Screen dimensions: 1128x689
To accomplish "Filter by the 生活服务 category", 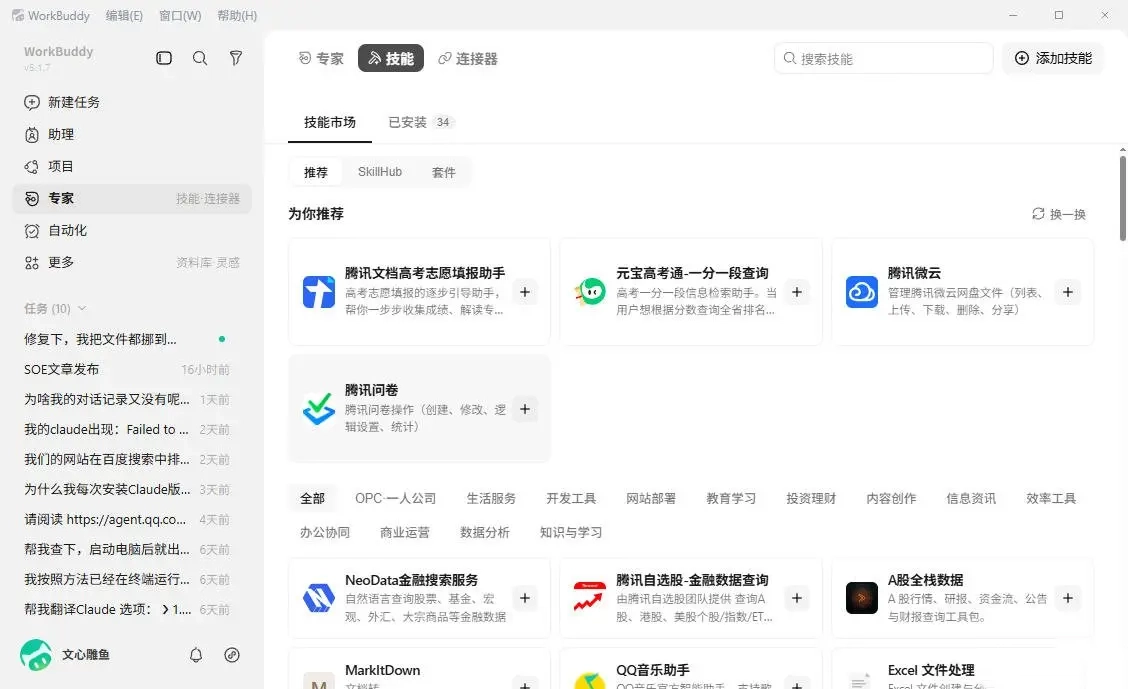I will pyautogui.click(x=491, y=498).
